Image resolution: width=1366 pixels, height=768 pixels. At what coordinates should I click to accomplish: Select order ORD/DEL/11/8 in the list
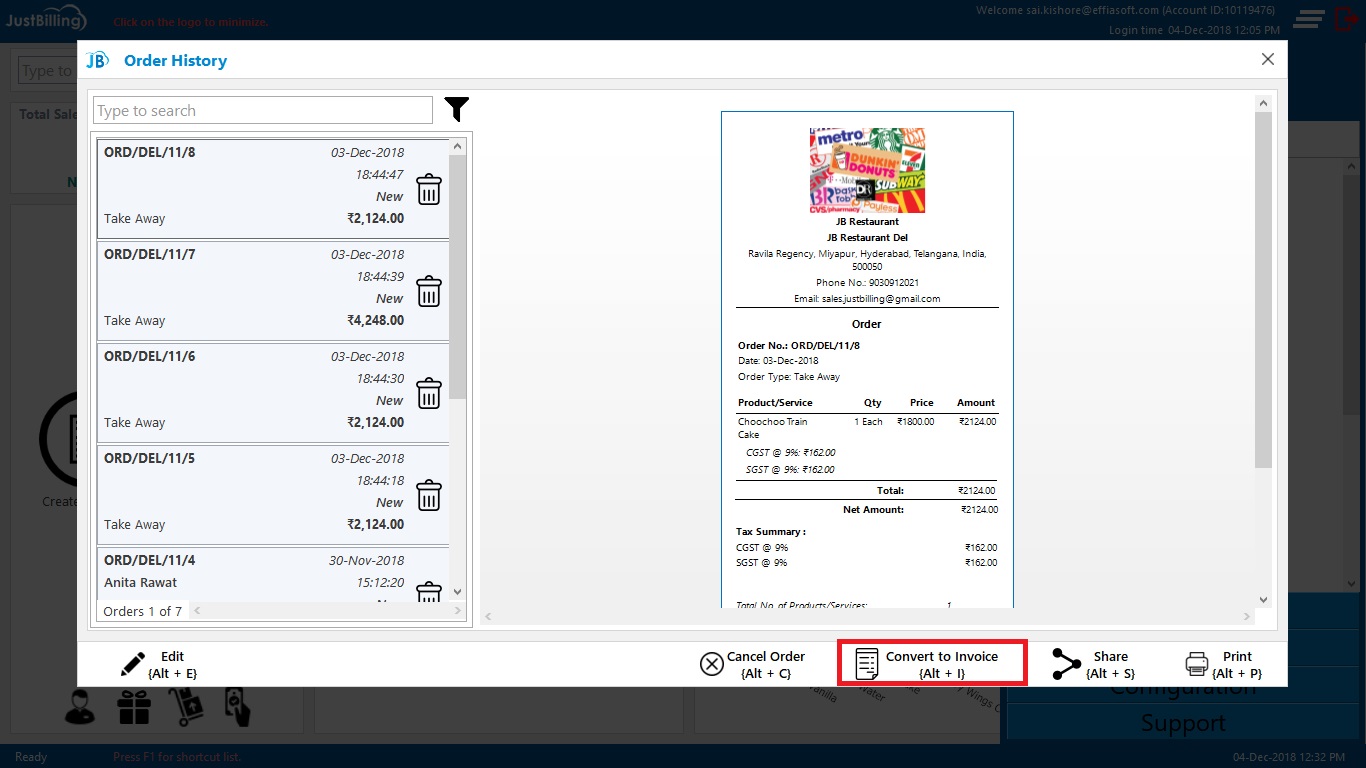pos(273,189)
